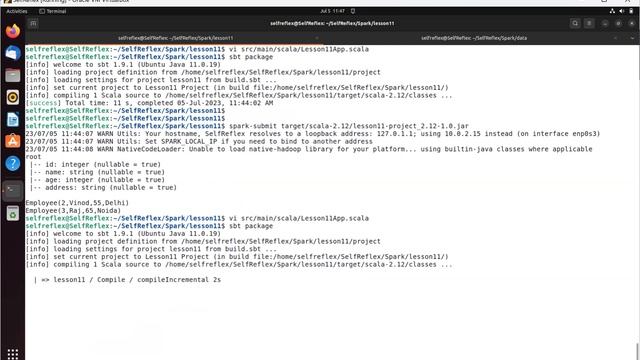Close the lesson11 terminal tab

[x=317, y=38]
